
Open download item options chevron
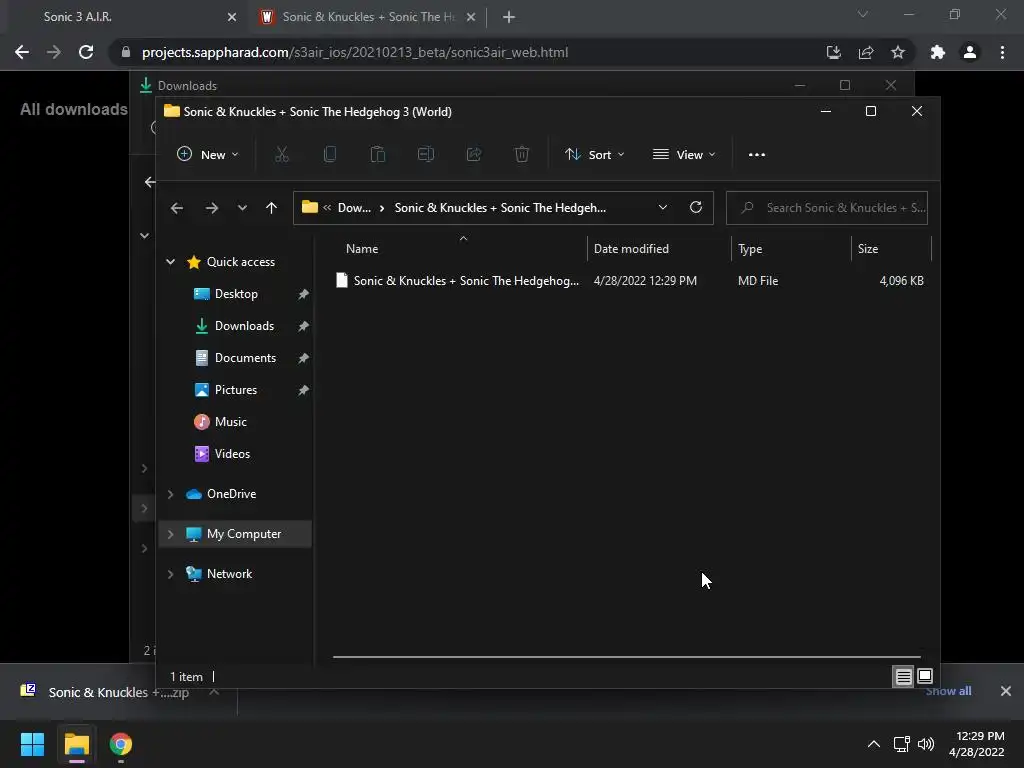(x=214, y=692)
